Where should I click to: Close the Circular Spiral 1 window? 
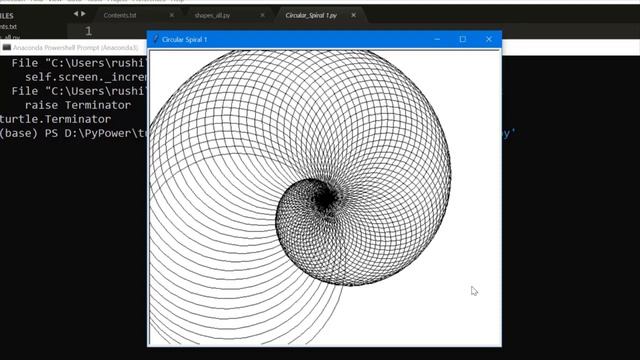click(489, 39)
